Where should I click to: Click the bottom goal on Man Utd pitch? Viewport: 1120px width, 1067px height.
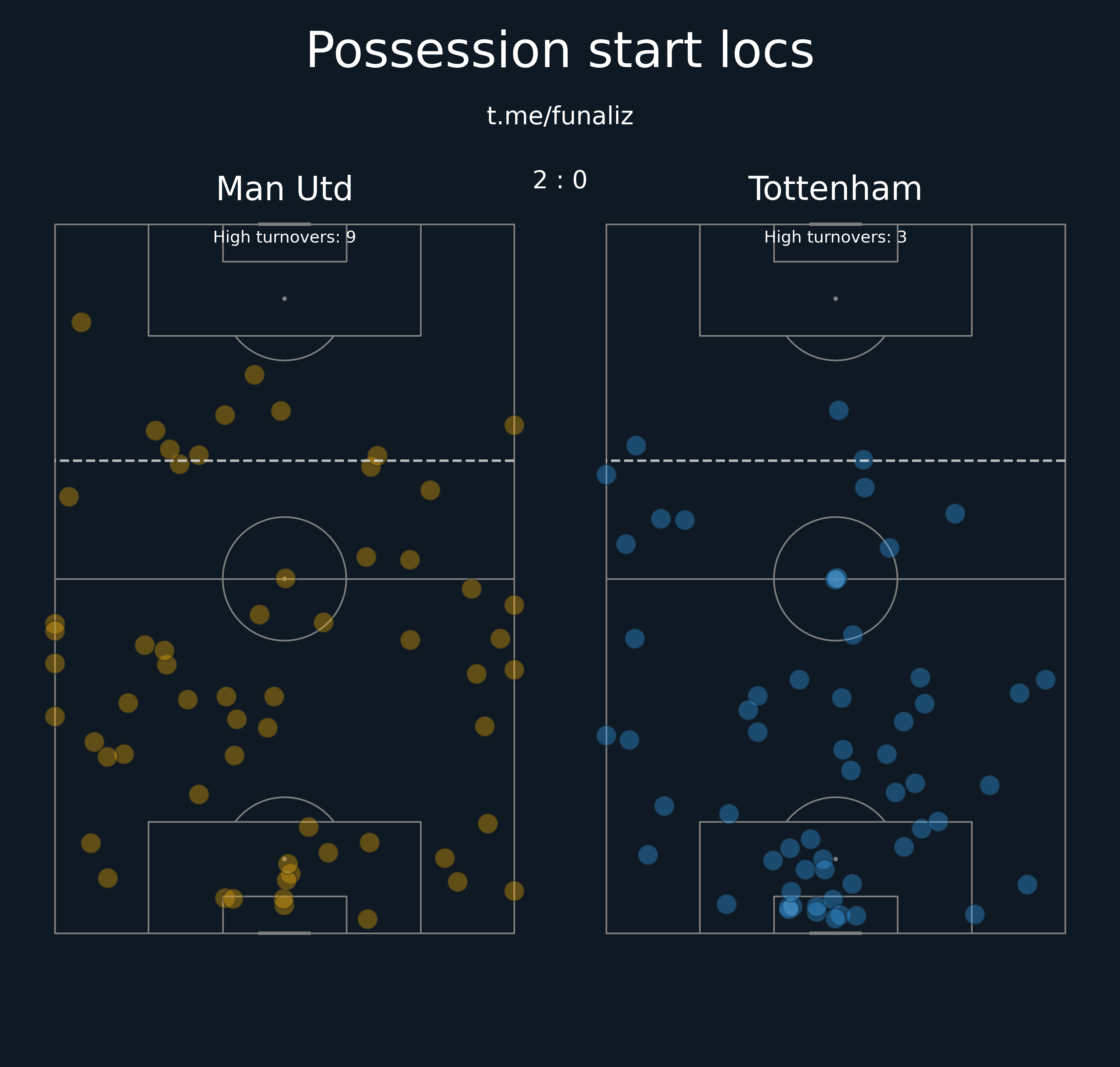[x=284, y=933]
